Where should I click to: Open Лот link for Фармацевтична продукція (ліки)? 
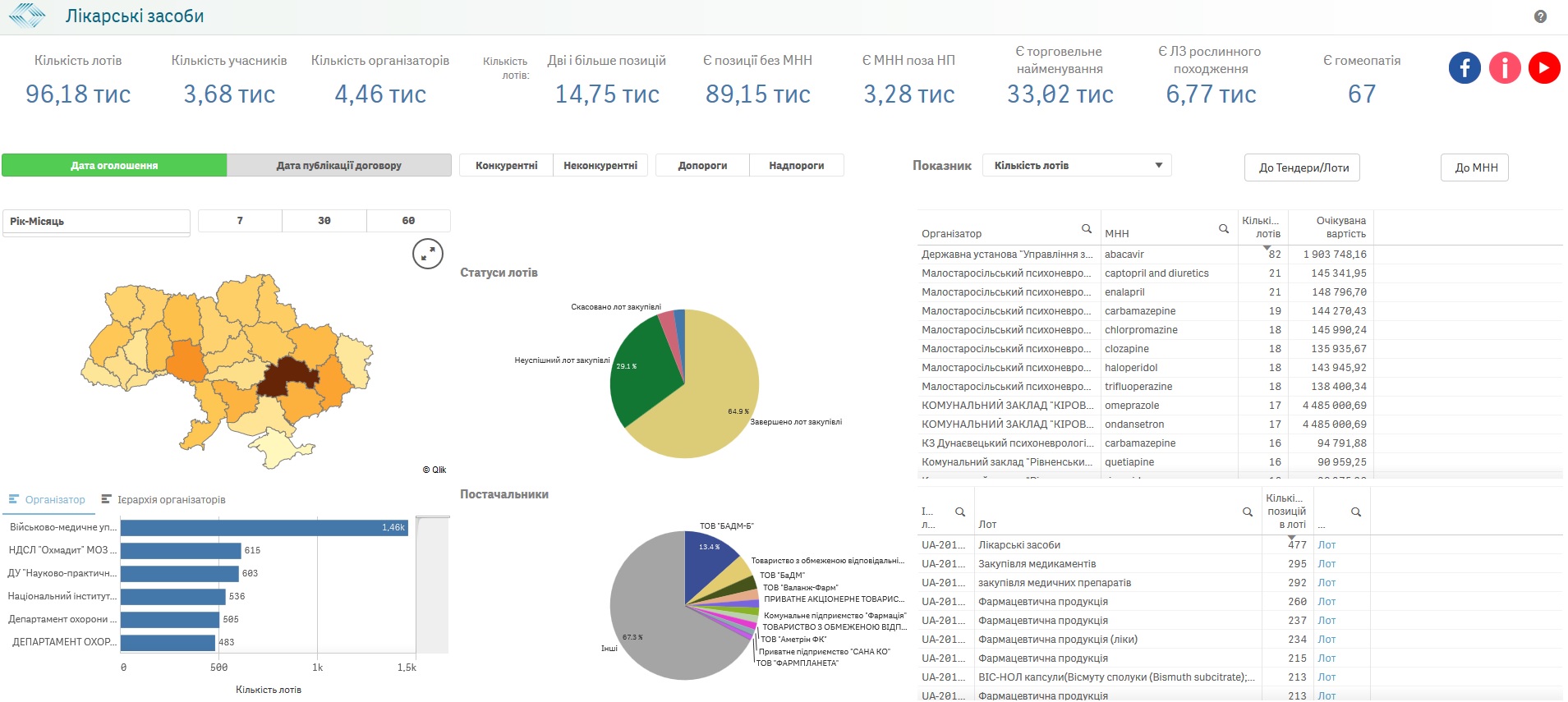click(x=1327, y=640)
